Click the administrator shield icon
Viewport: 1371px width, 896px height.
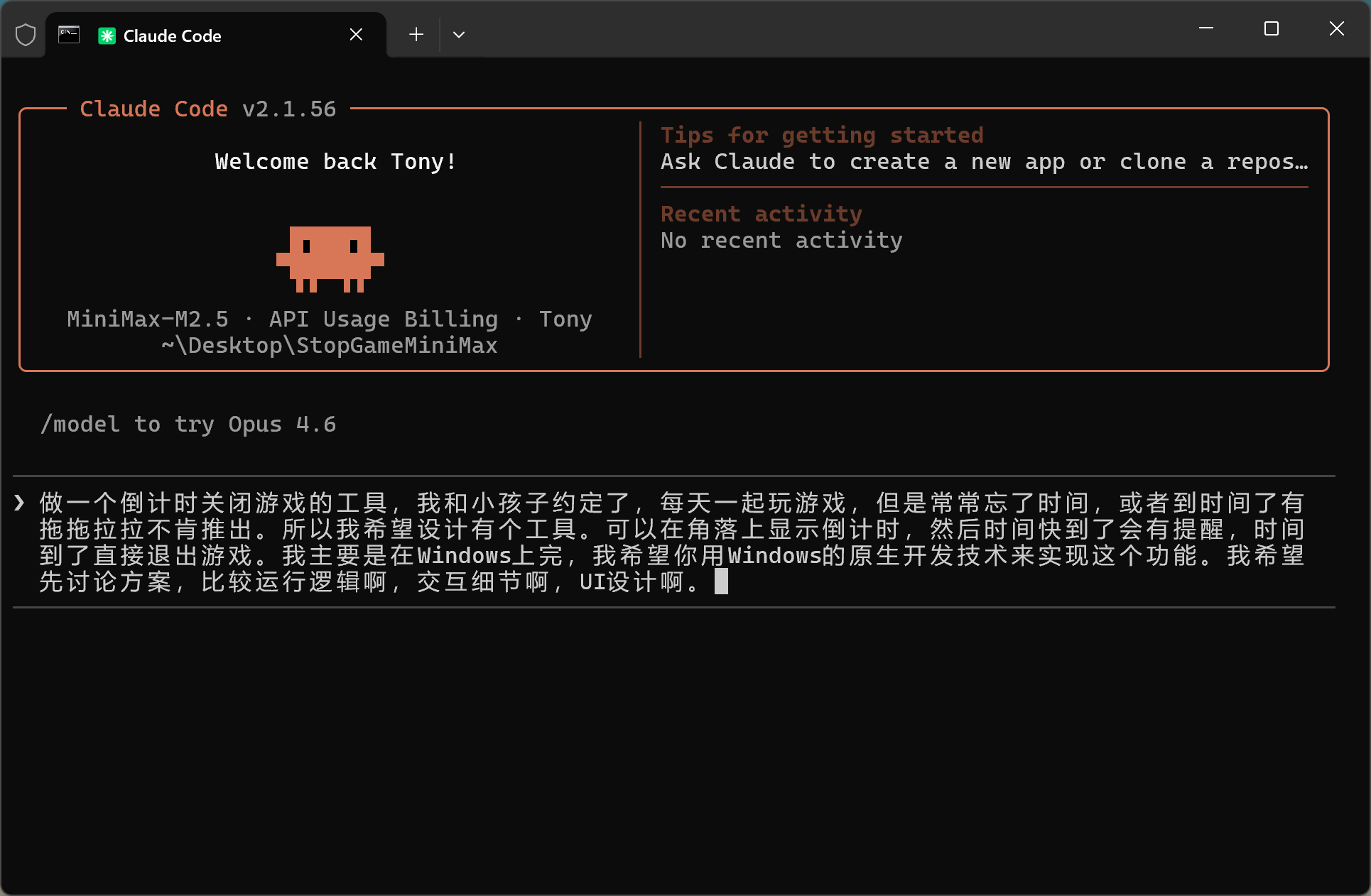click(x=26, y=35)
